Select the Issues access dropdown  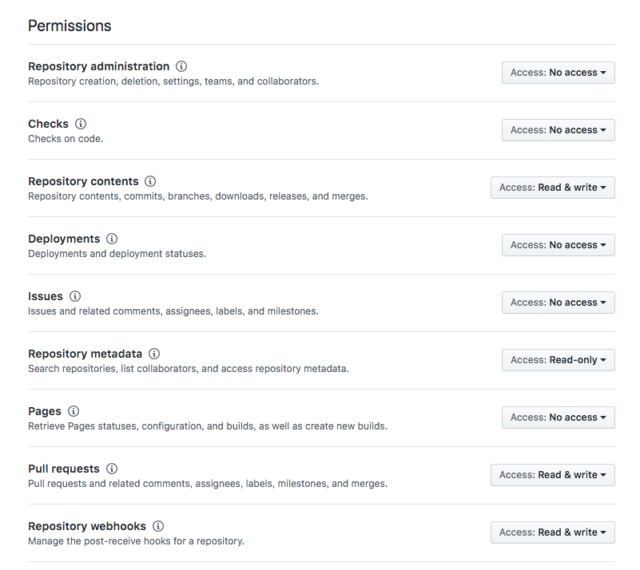point(558,303)
